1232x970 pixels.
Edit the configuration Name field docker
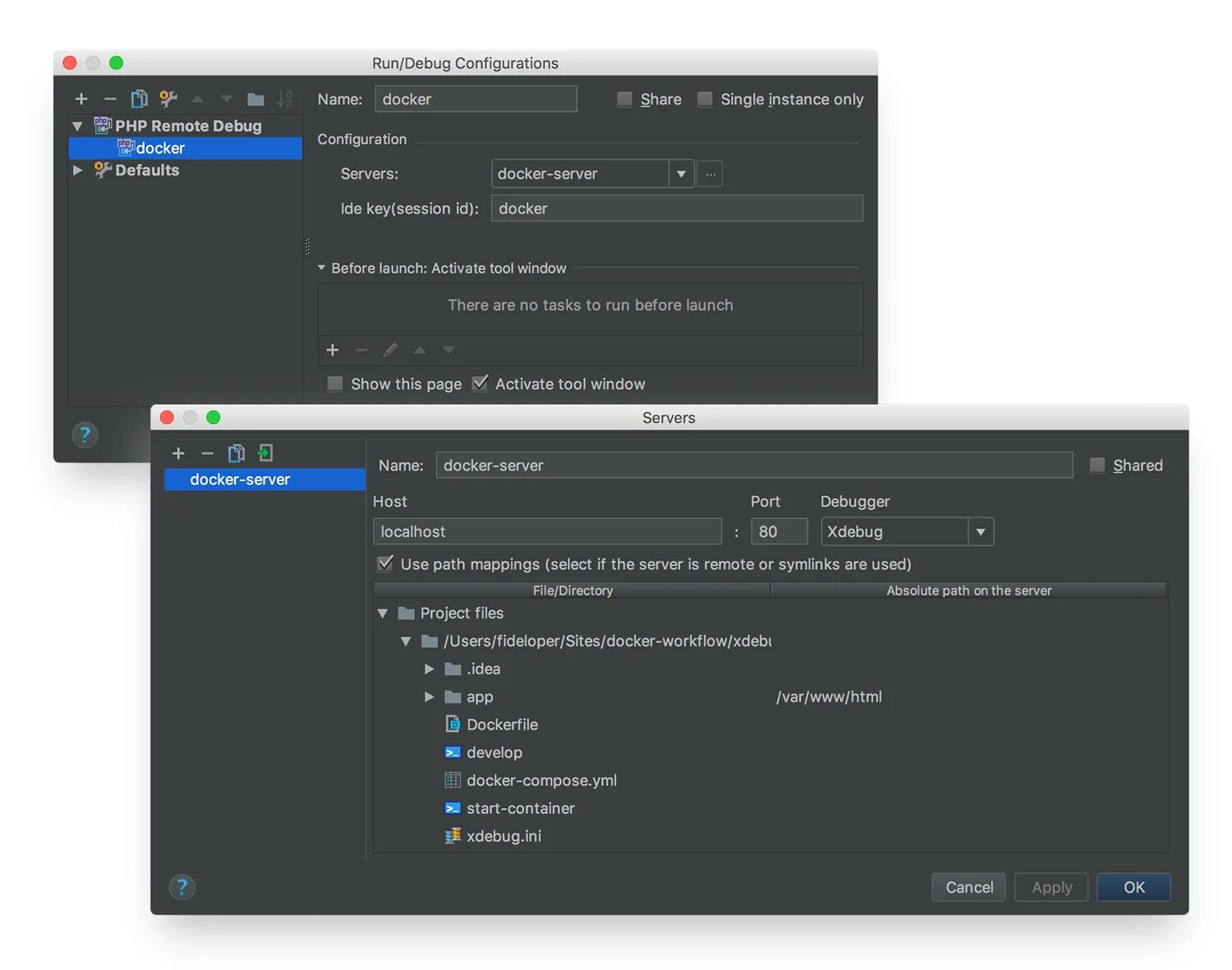[476, 99]
